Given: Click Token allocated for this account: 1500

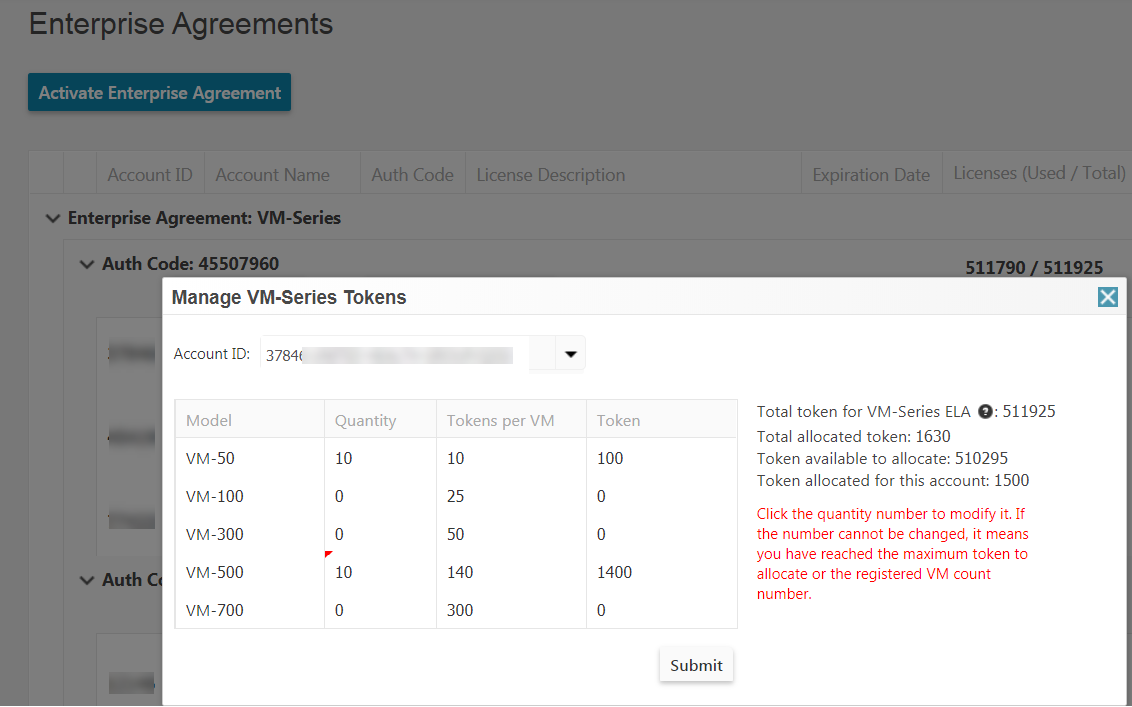Looking at the screenshot, I should click(893, 481).
